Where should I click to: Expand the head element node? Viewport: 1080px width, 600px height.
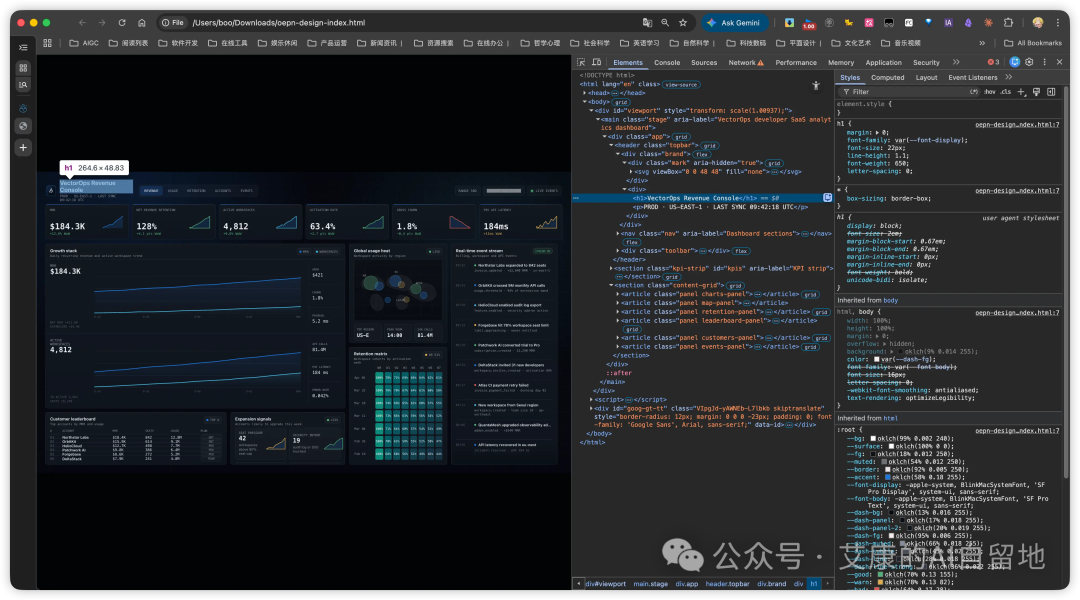click(x=585, y=93)
